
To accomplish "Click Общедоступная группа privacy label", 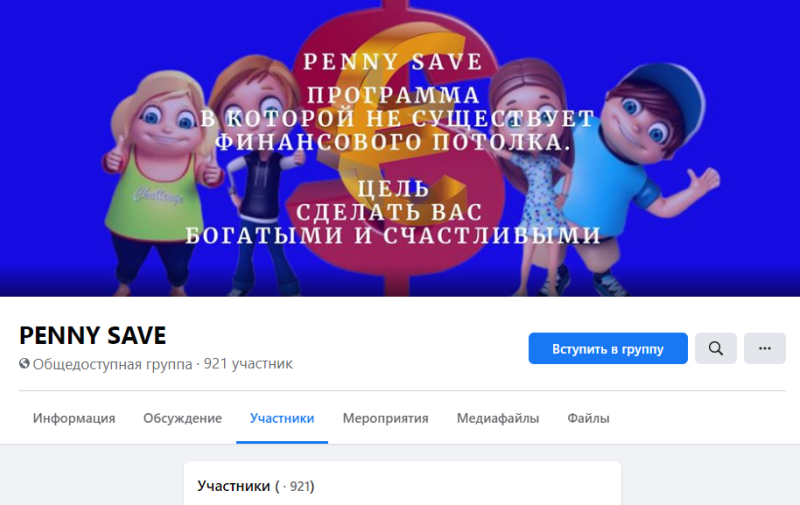I will click(x=112, y=364).
